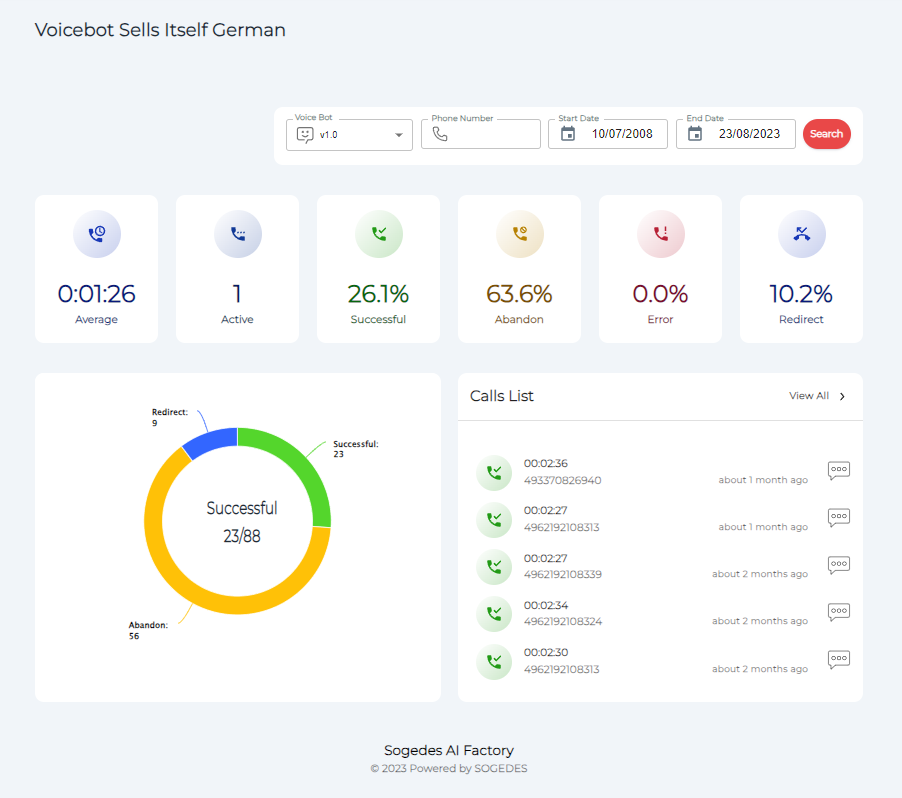Click the Sogedes AI Factory footer text

pos(450,750)
